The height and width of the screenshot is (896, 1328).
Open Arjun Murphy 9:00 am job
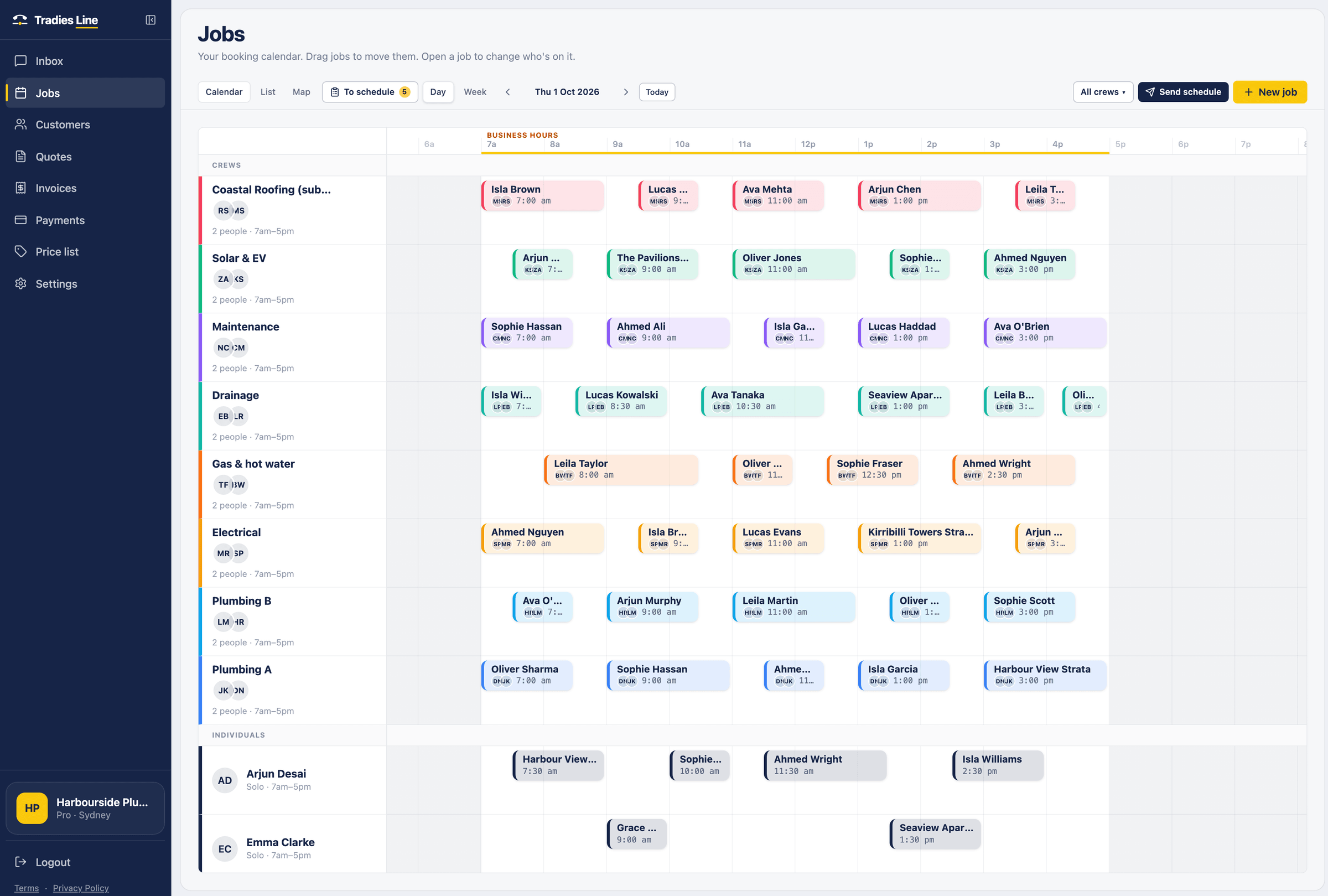tap(652, 607)
